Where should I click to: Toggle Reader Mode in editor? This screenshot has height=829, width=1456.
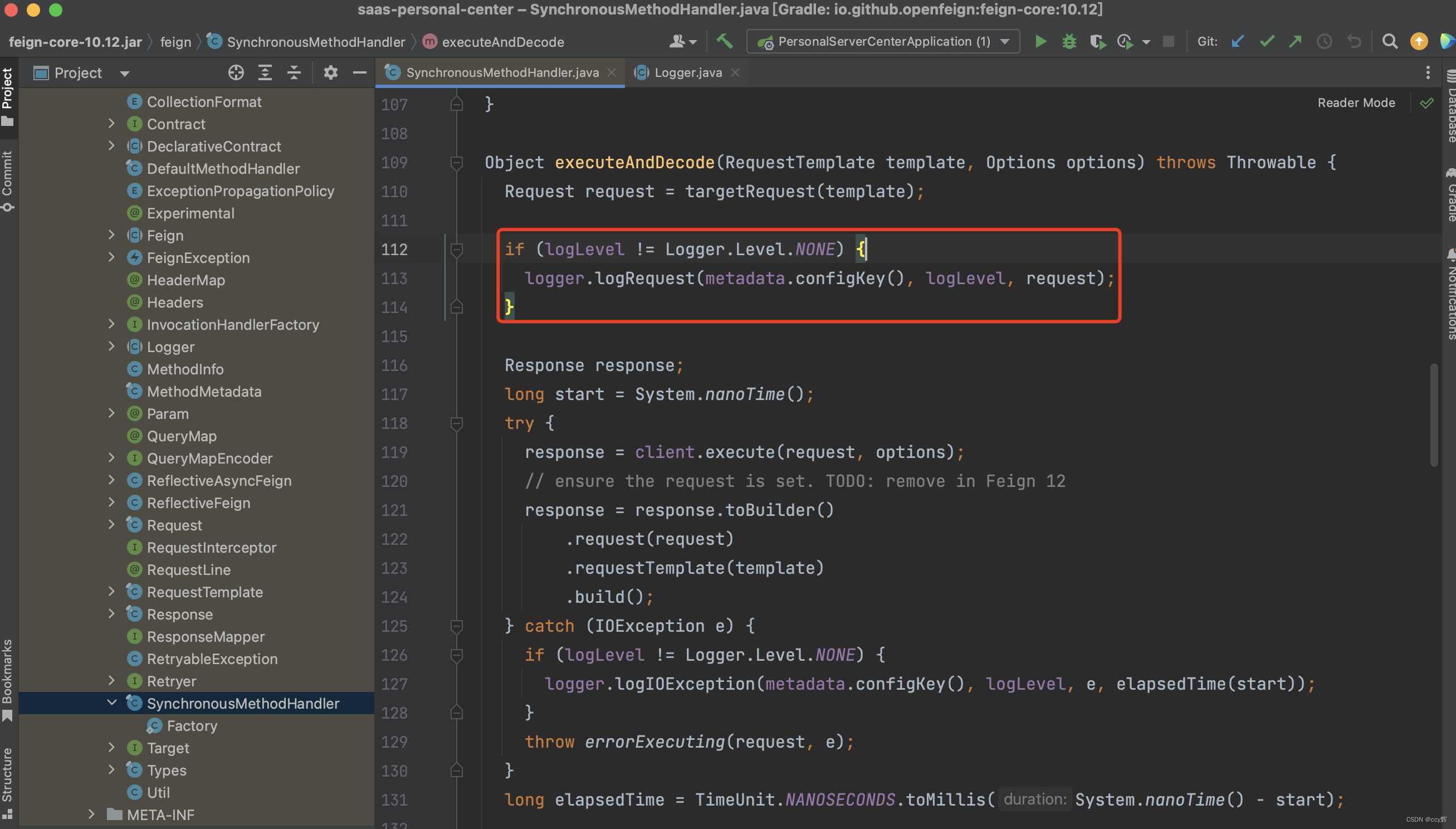click(x=1356, y=103)
